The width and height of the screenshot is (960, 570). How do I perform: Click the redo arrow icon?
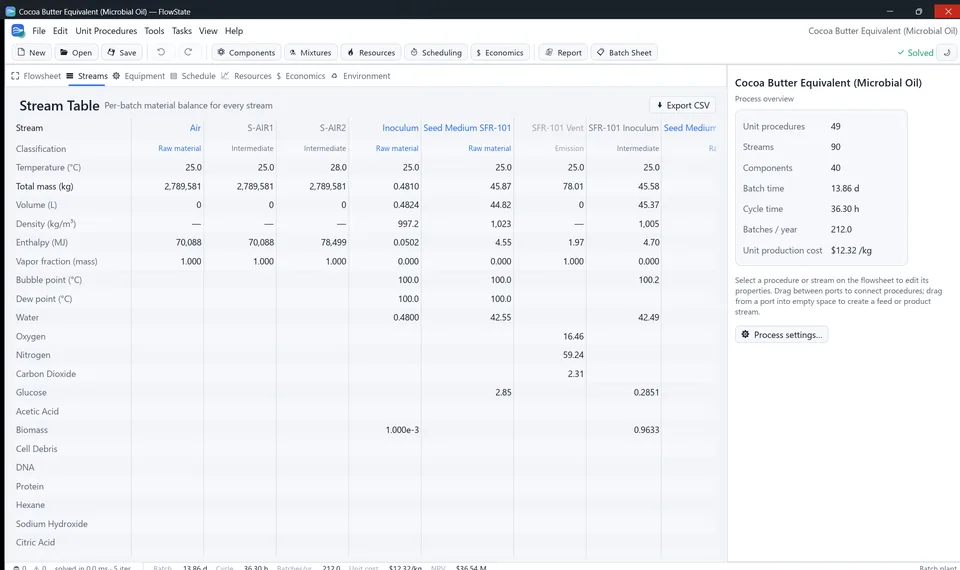188,52
